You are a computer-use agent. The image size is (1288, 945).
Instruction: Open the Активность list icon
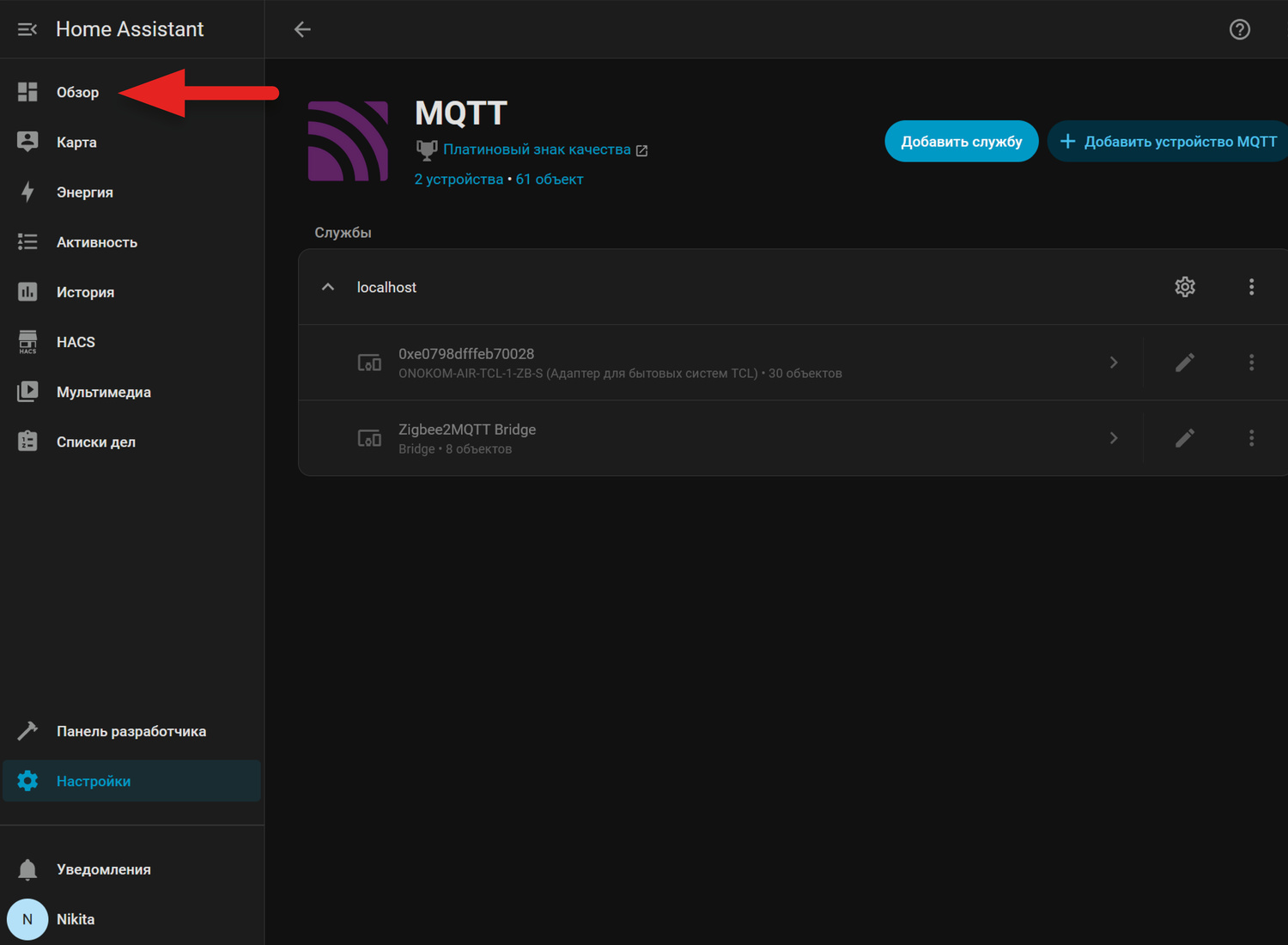point(27,241)
